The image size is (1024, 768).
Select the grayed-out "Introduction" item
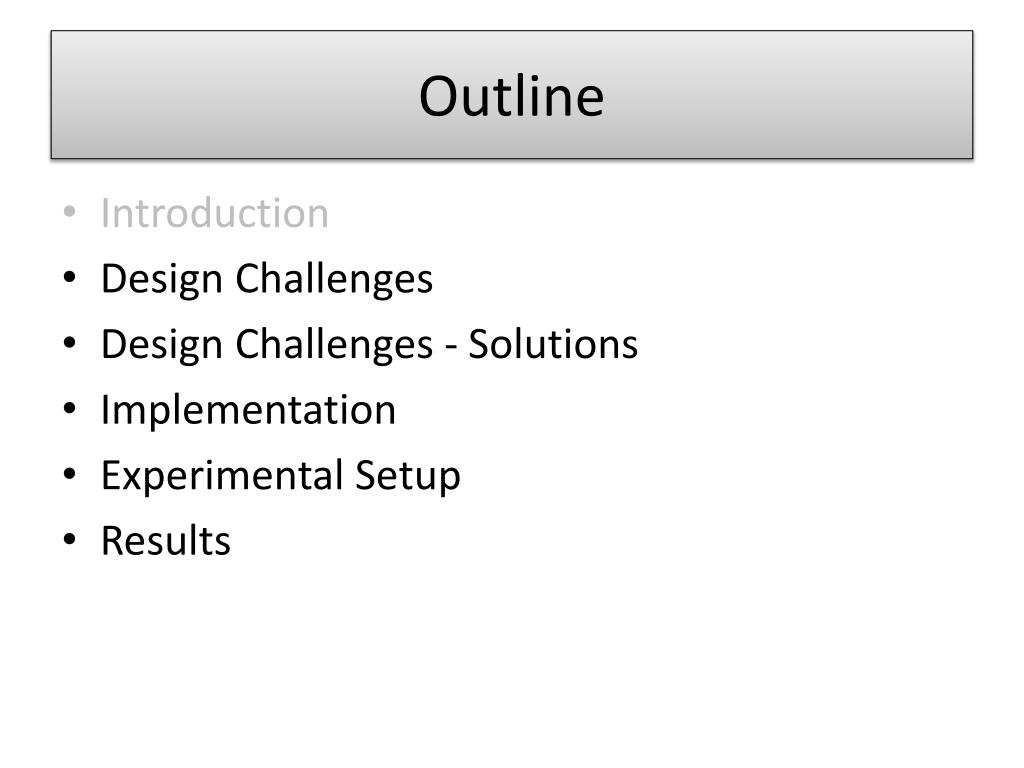tap(214, 213)
